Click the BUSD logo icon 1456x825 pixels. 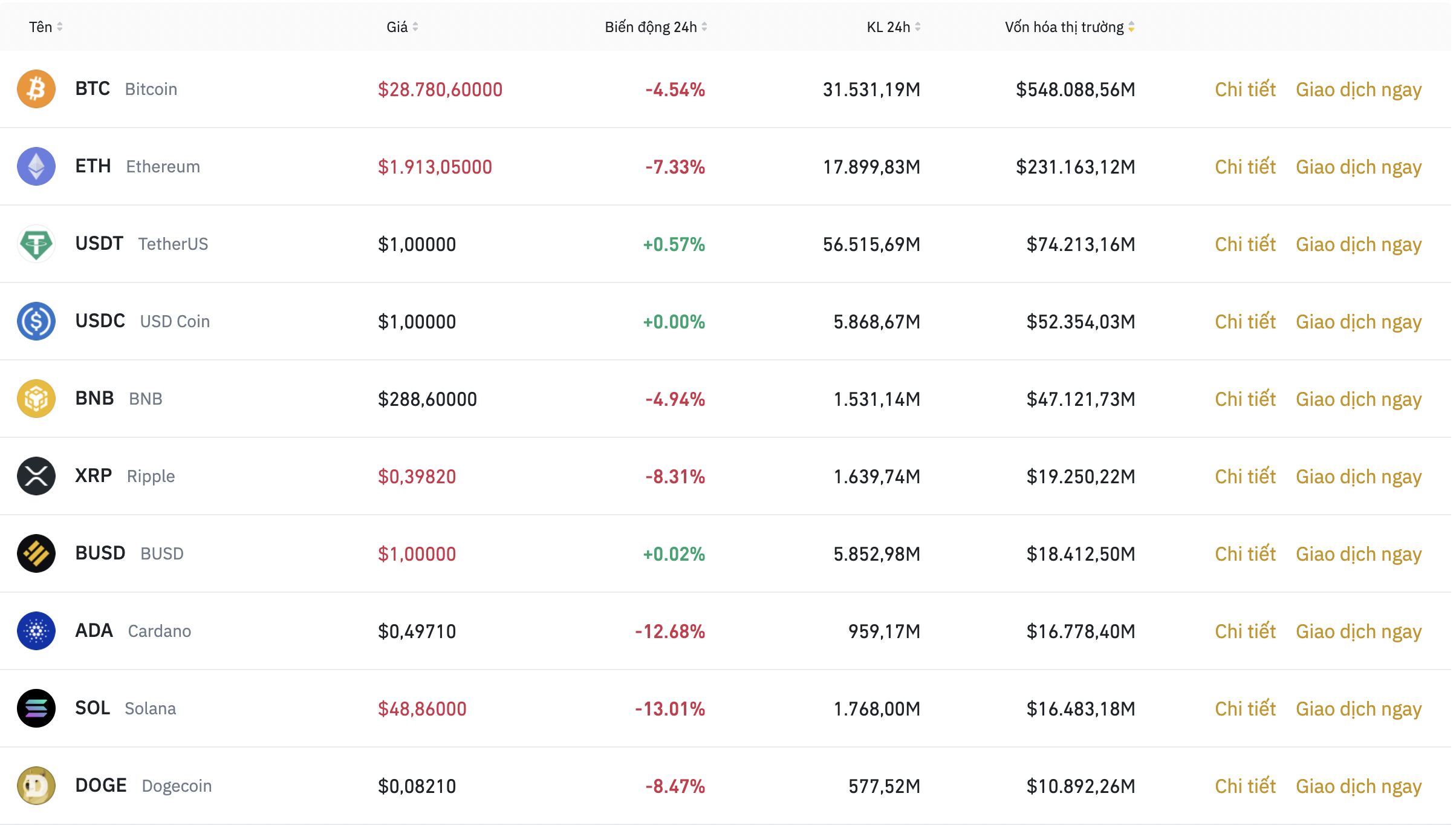36,553
